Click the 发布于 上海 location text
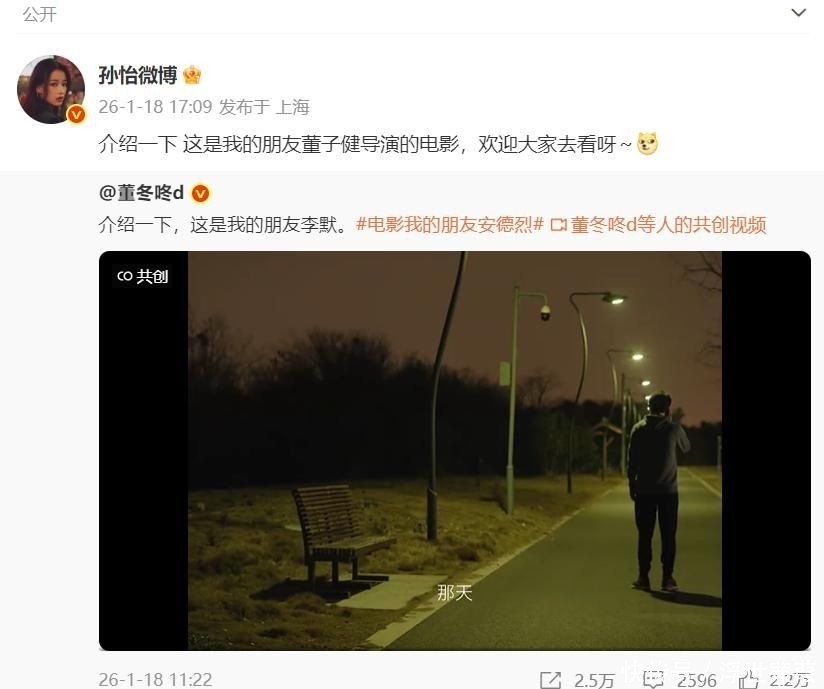The image size is (824, 689). (264, 107)
